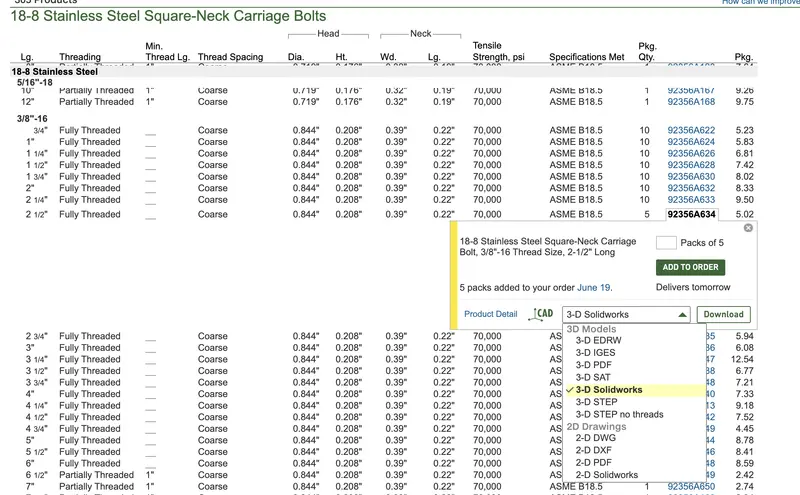Open part number 92356A626
This screenshot has height=495, width=800.
click(691, 154)
